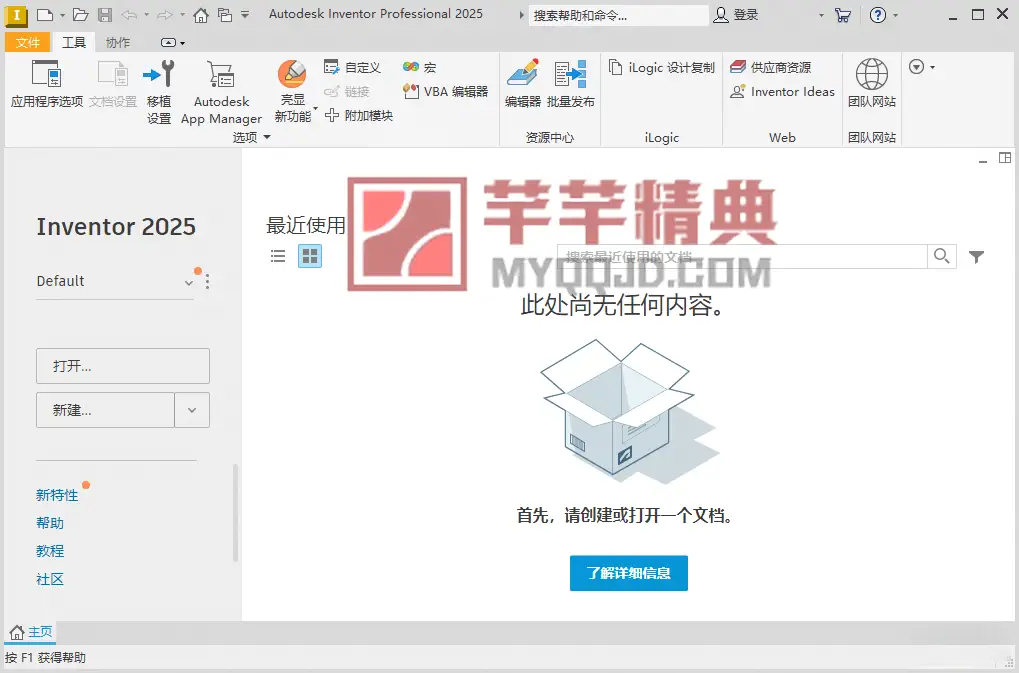Click the 搜索最近使用的文档 search box

(742, 256)
